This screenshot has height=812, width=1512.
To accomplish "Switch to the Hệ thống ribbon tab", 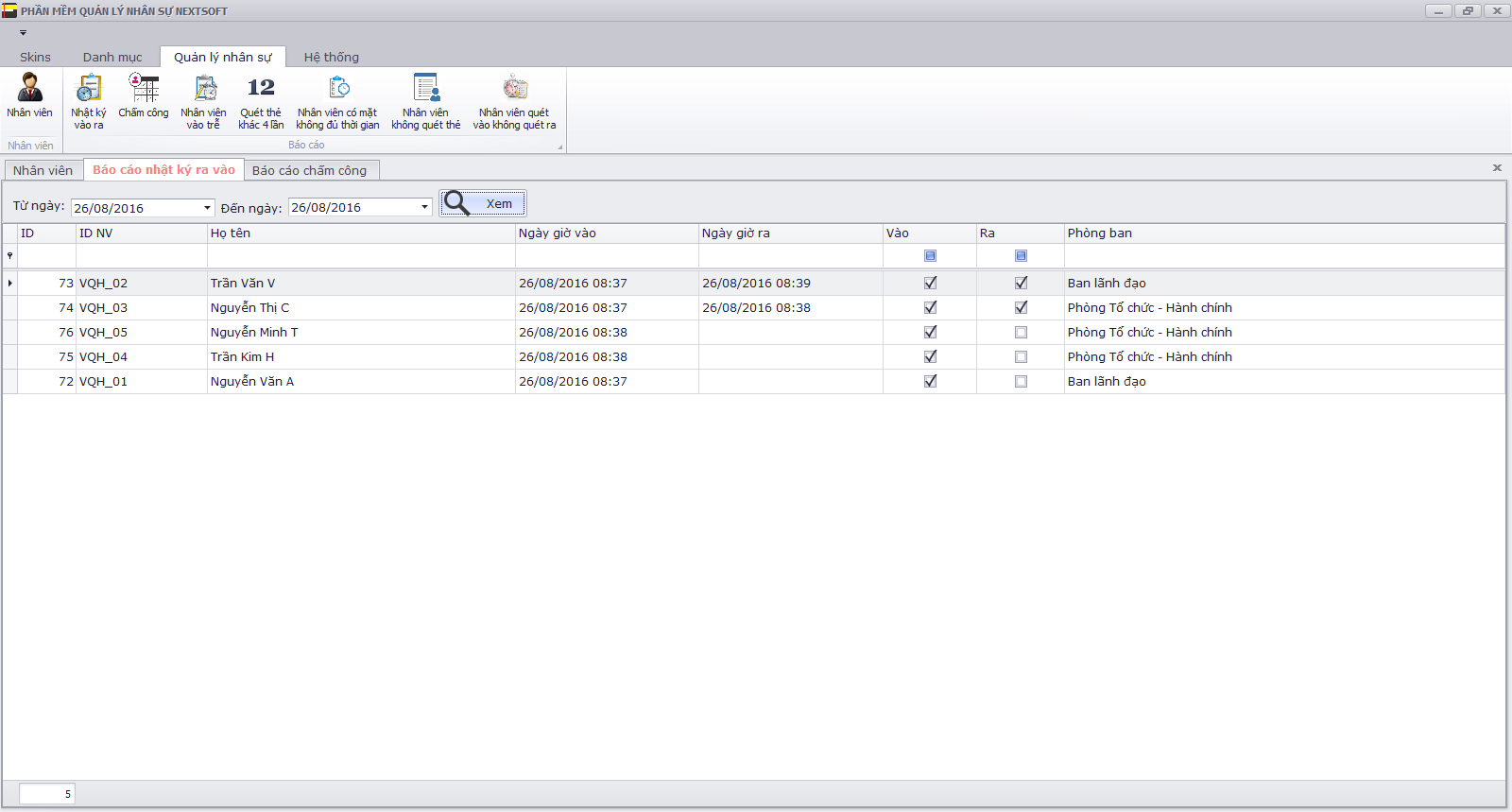I will [331, 57].
